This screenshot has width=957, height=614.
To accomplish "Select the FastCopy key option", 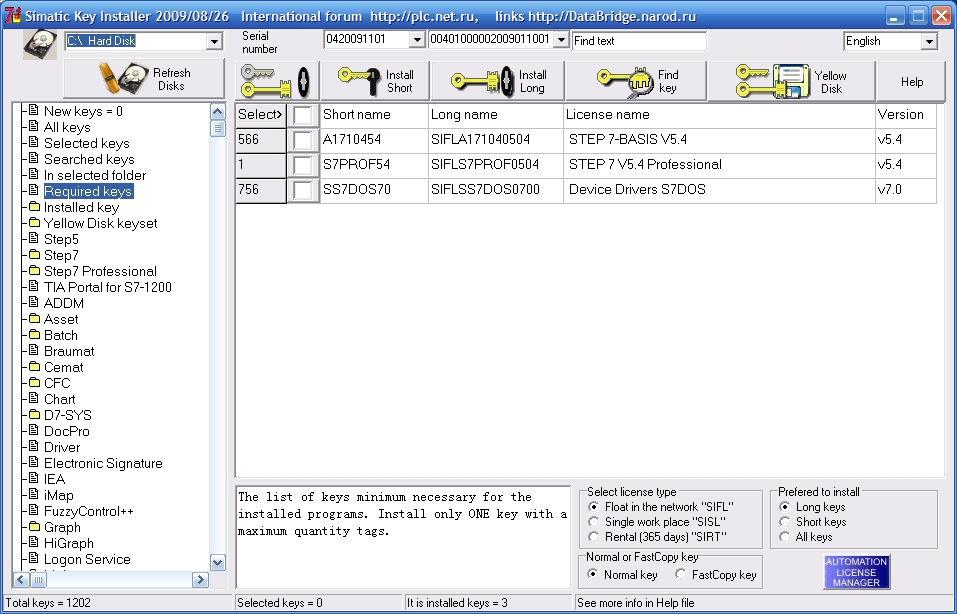I will (681, 574).
